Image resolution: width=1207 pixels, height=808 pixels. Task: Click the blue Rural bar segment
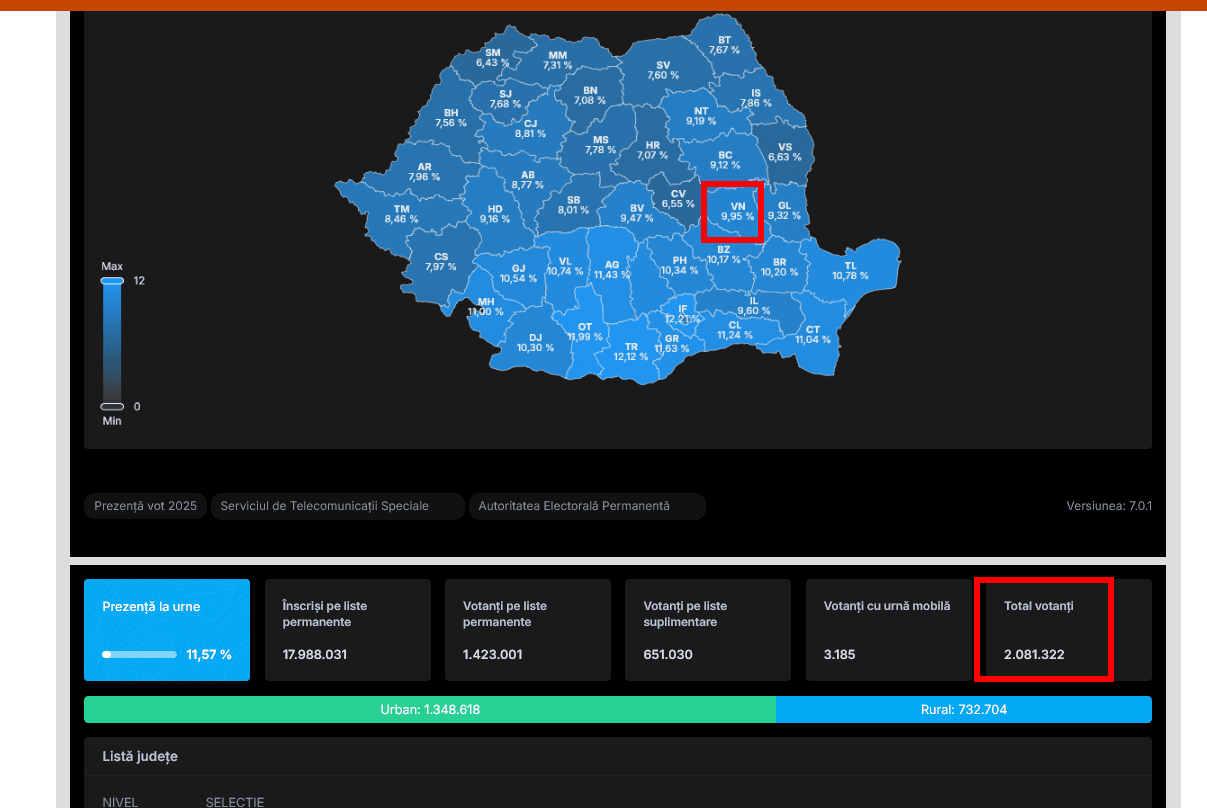[x=963, y=710]
